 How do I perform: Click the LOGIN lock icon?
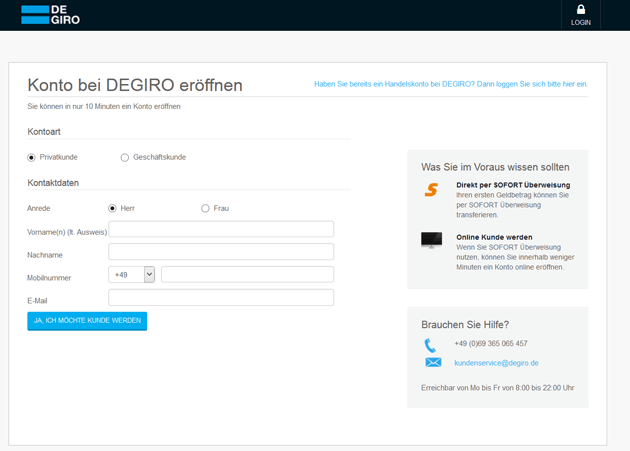pyautogui.click(x=581, y=9)
